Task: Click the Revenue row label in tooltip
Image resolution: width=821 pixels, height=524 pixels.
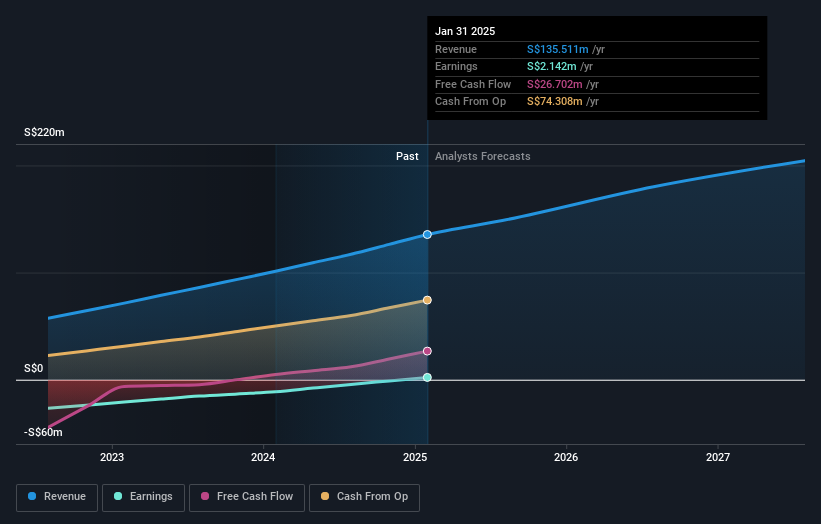Action: point(456,49)
